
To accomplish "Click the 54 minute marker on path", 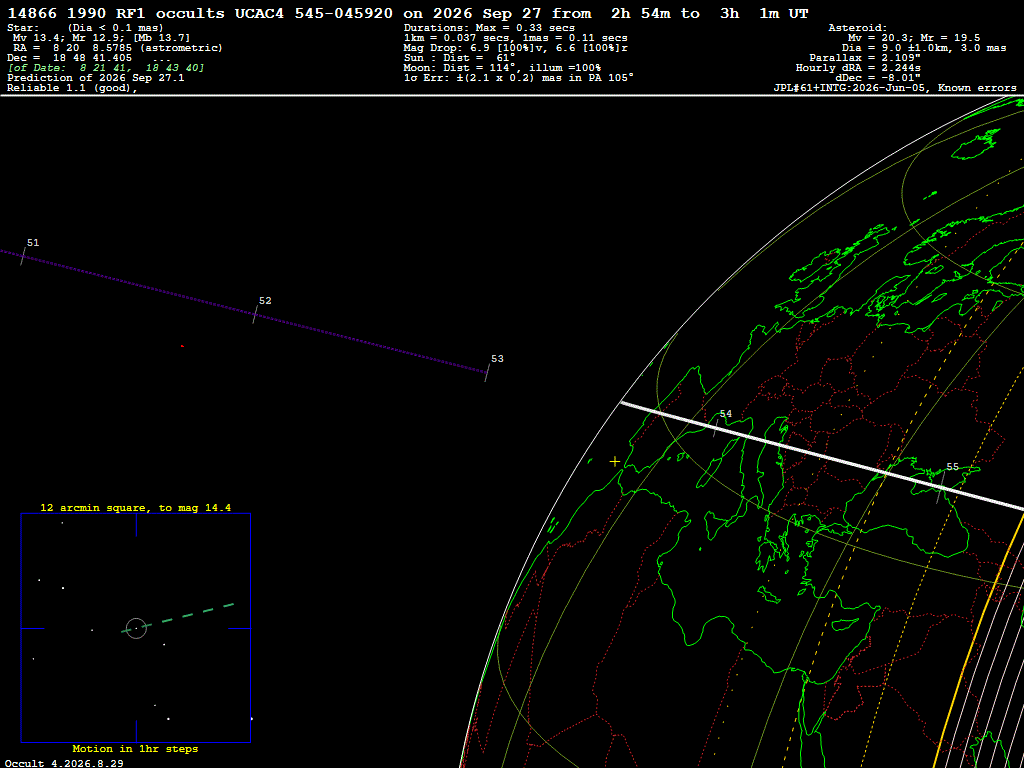I will click(x=716, y=428).
